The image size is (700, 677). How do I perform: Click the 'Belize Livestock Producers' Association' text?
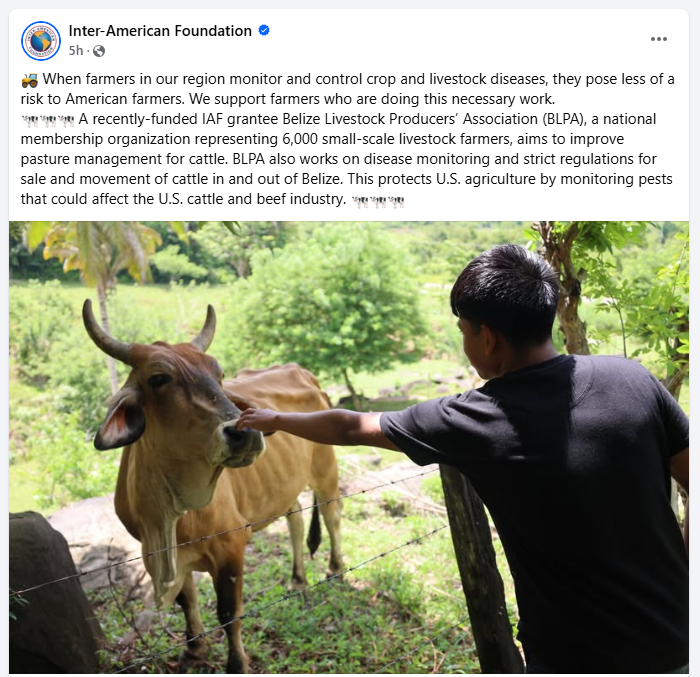(411, 119)
